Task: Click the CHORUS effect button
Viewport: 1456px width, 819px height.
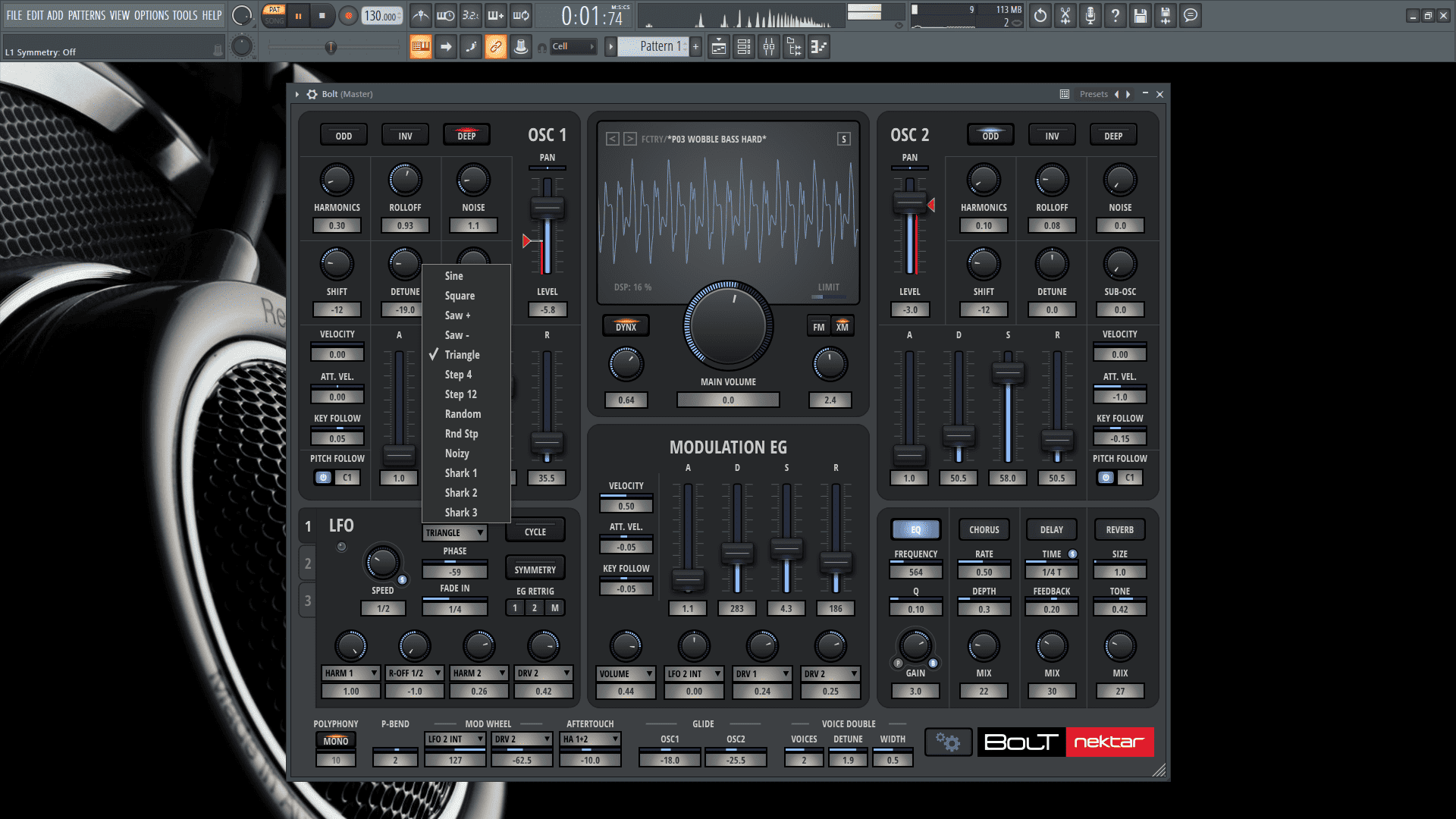Action: [984, 530]
